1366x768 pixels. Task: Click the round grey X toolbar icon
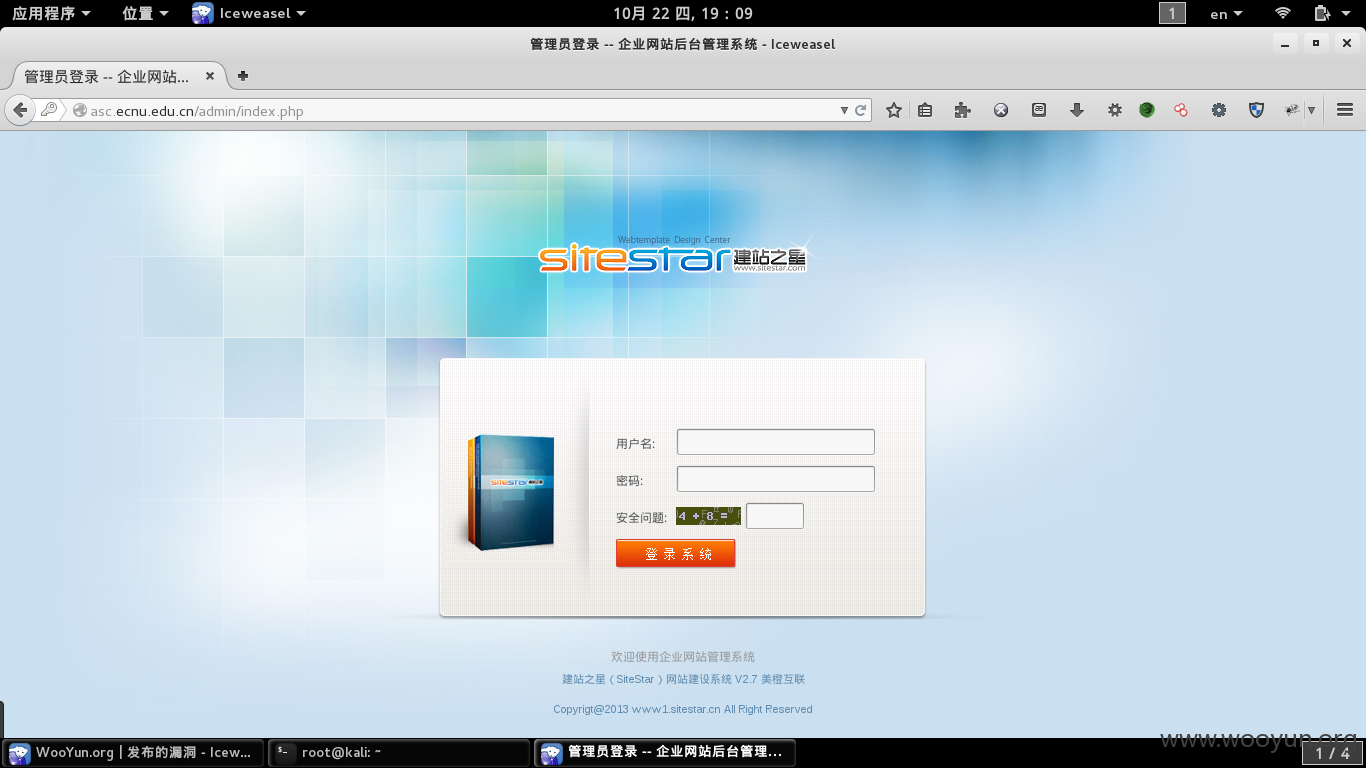pyautogui.click(x=1001, y=111)
